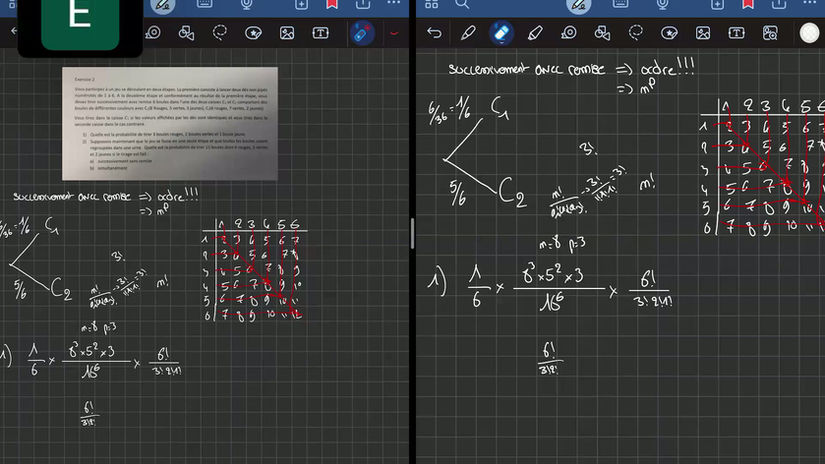Select Lasso tool in left note window
Screen dimensions: 825x464
point(219,33)
